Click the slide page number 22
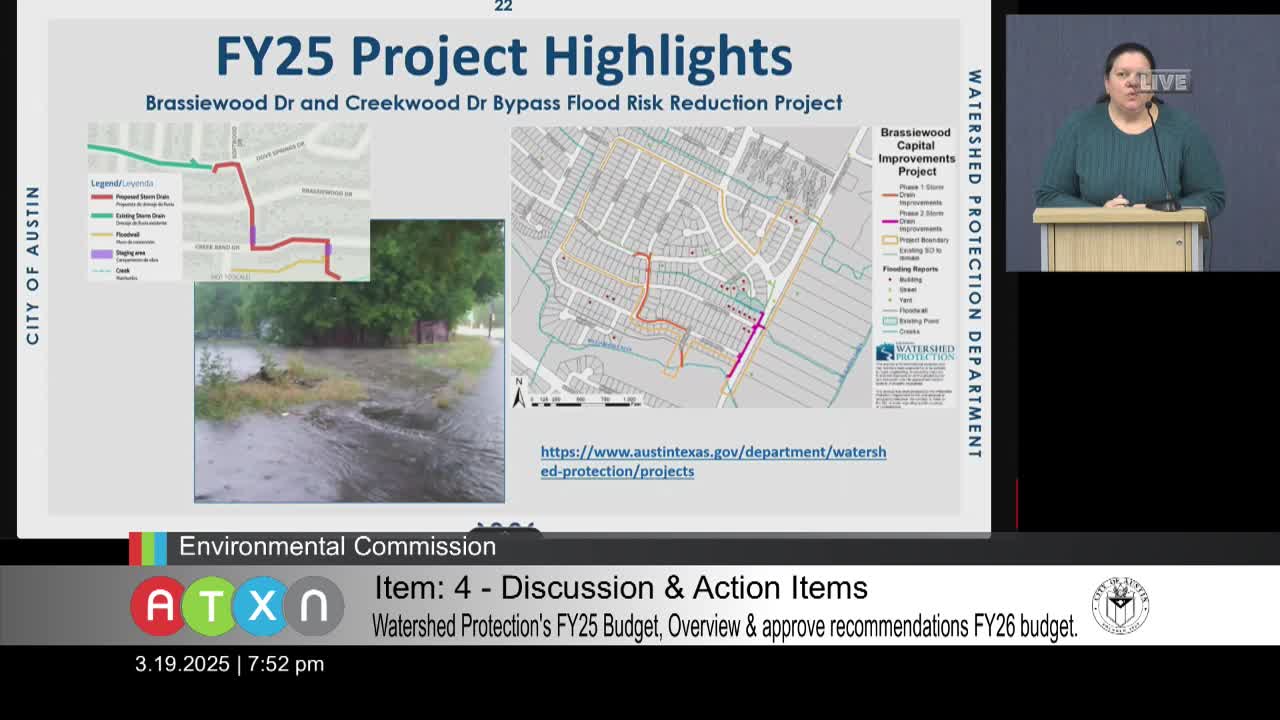1280x720 pixels. (503, 6)
